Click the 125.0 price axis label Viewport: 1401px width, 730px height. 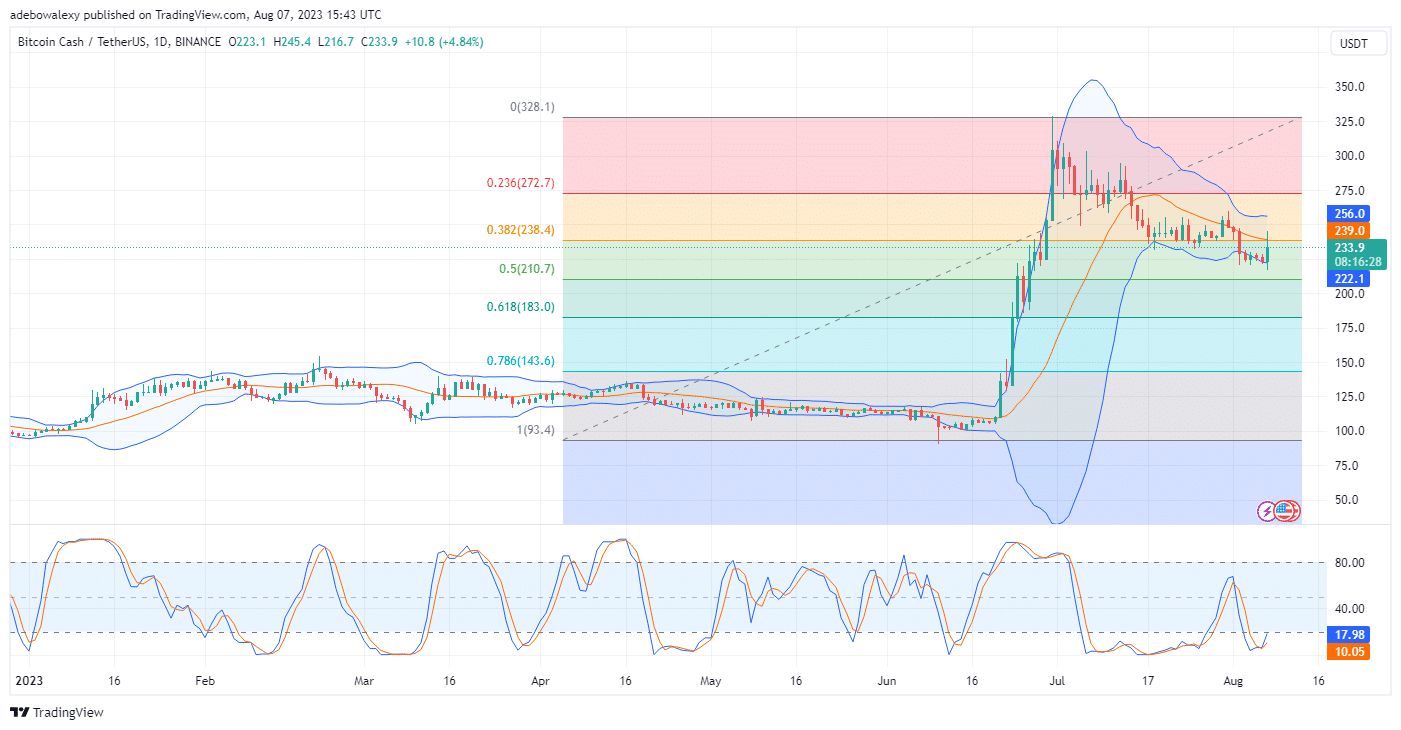click(x=1351, y=397)
